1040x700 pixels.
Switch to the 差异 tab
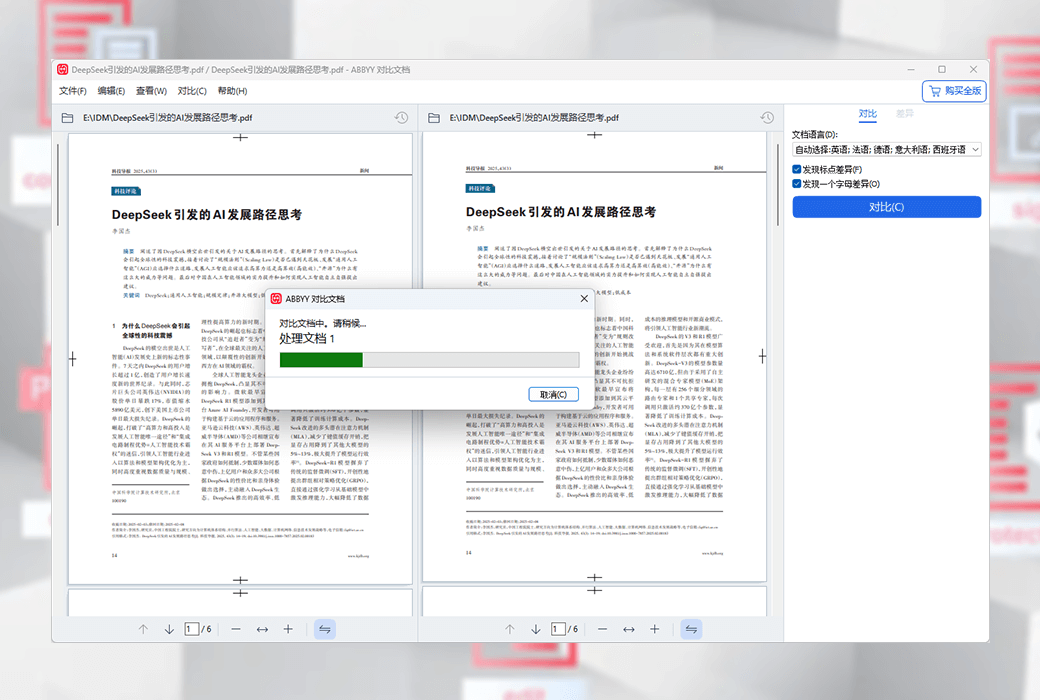coord(904,114)
